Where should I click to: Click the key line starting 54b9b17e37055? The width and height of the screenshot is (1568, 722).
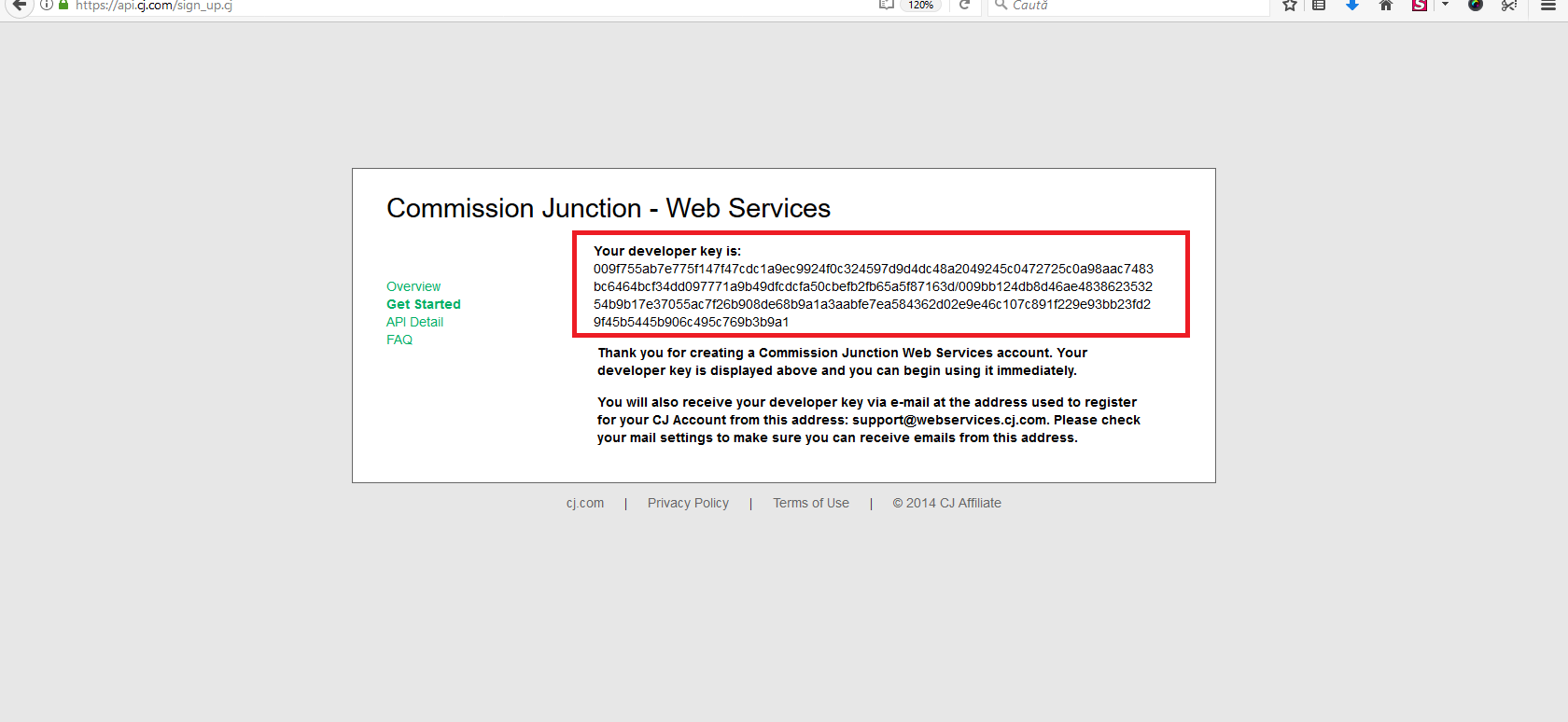coord(872,304)
